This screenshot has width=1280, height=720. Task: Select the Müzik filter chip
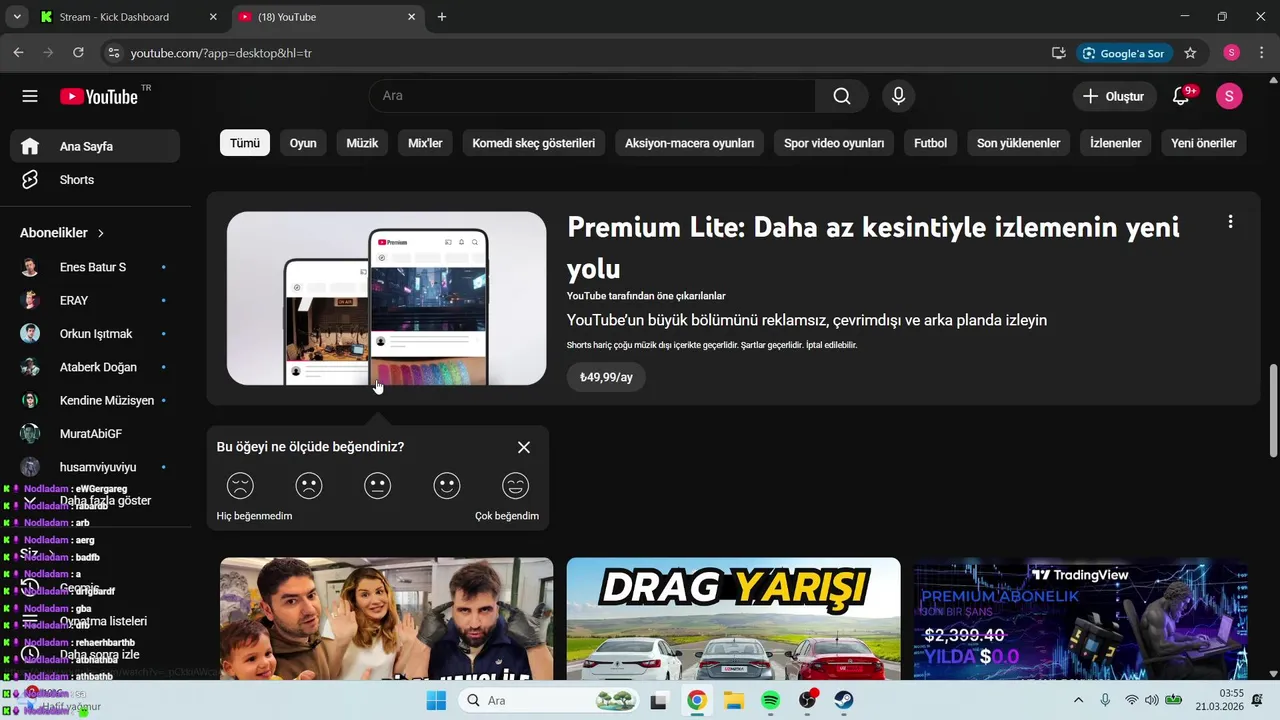(x=362, y=143)
